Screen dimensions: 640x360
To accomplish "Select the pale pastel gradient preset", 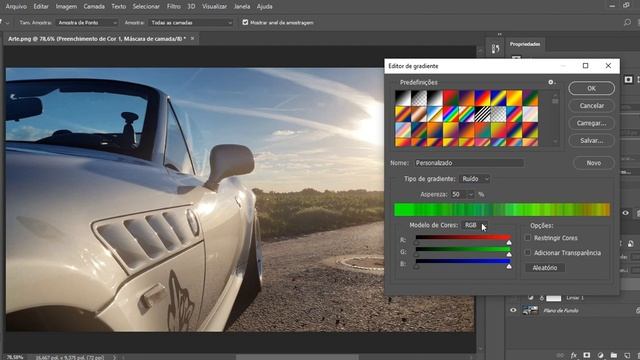I will click(x=530, y=114).
